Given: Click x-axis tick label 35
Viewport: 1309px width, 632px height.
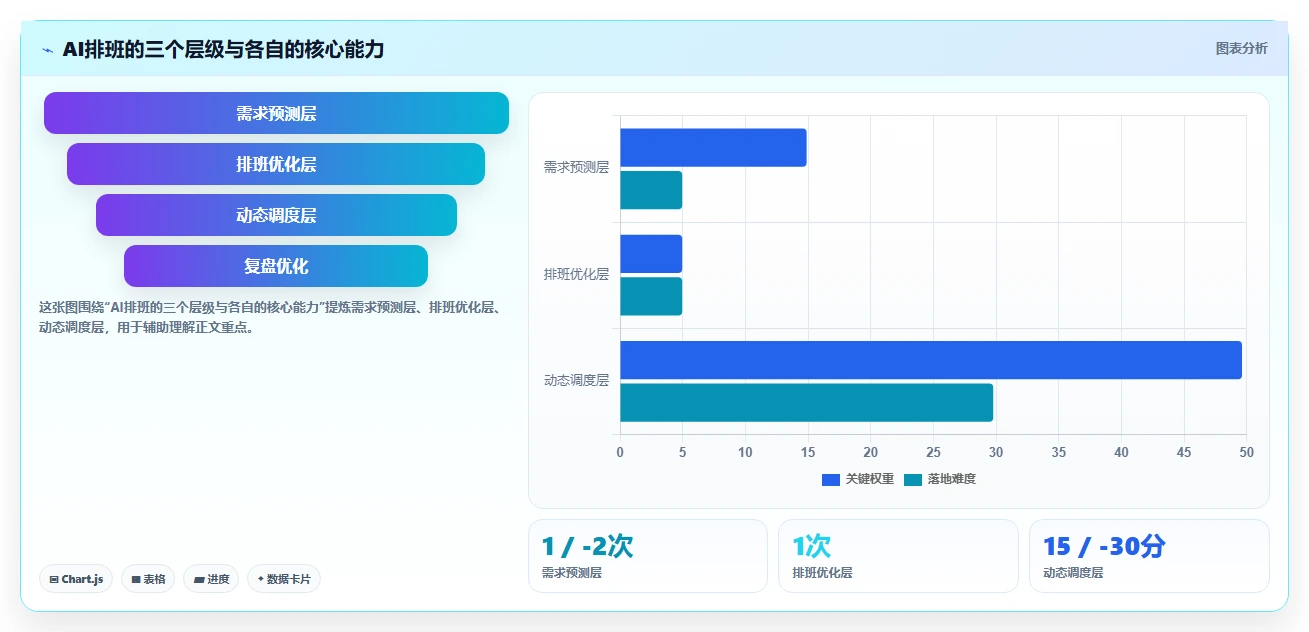Looking at the screenshot, I should (x=1059, y=452).
